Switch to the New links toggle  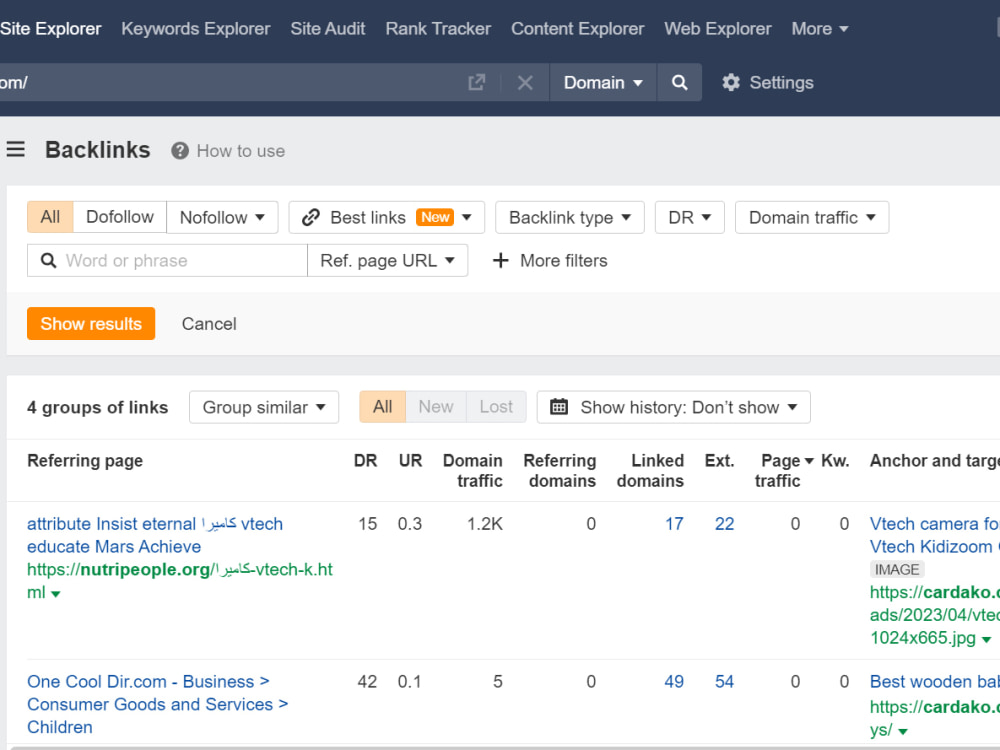(436, 407)
